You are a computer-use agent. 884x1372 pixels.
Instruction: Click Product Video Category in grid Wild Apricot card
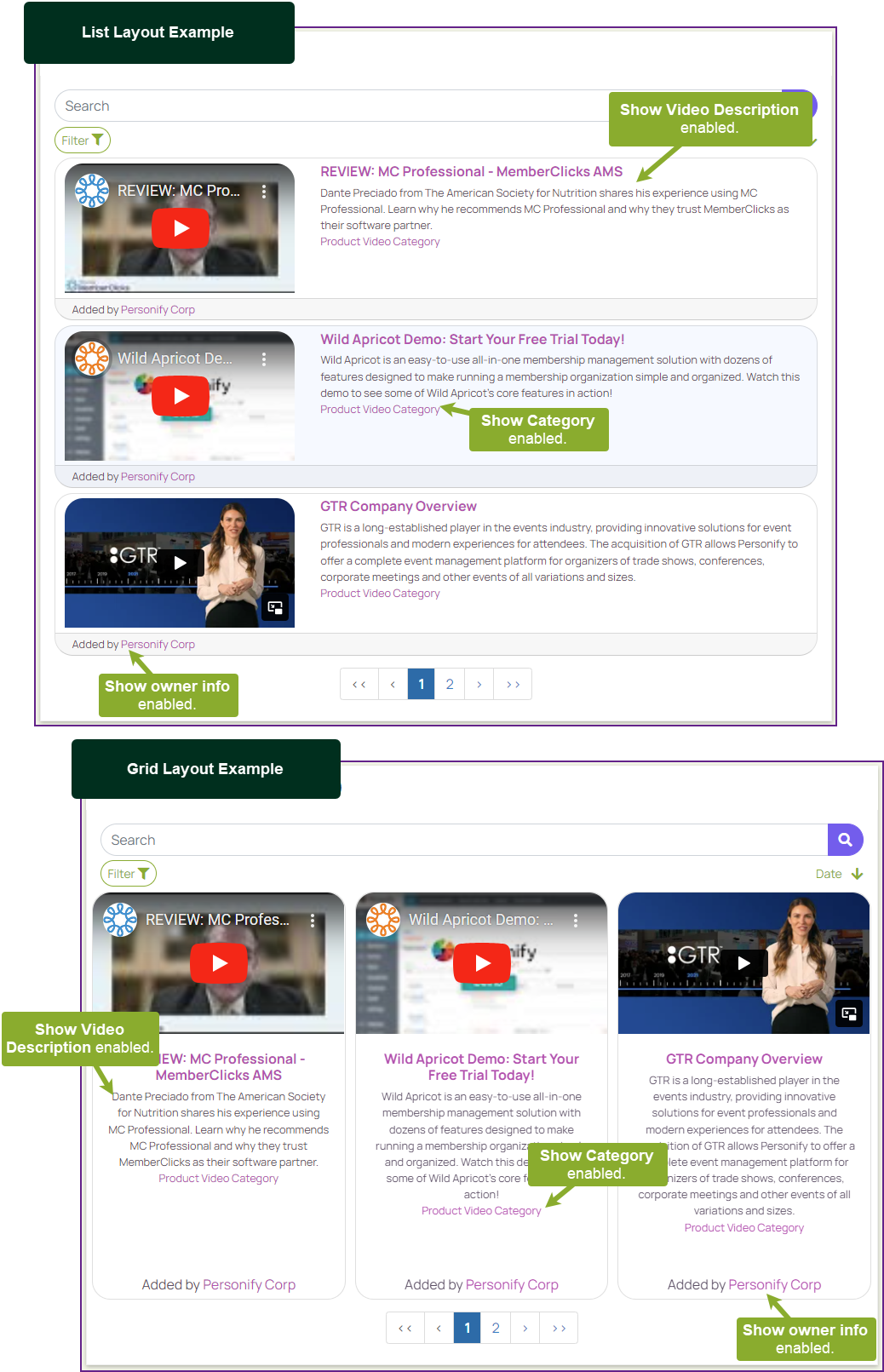click(481, 1211)
